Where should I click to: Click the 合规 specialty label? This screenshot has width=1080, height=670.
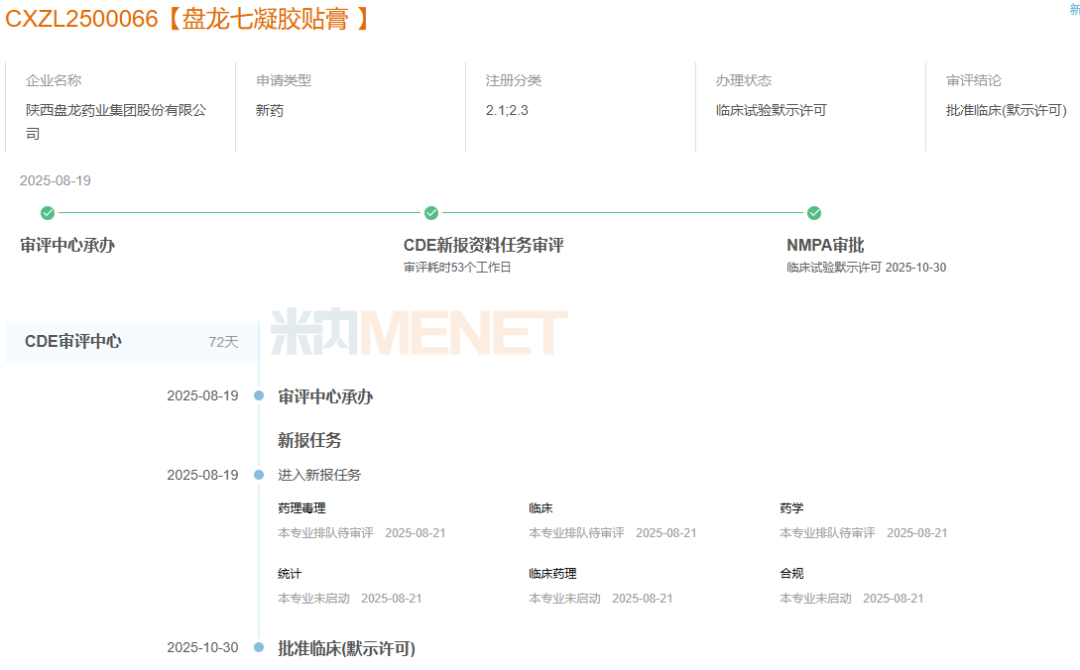[791, 574]
